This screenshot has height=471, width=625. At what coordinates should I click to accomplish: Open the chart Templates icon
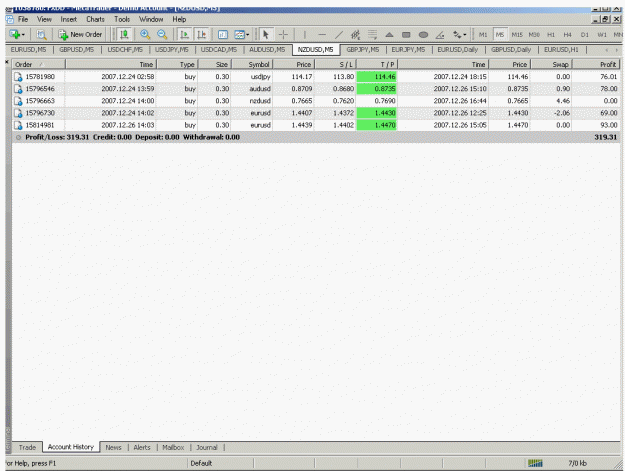coord(239,35)
